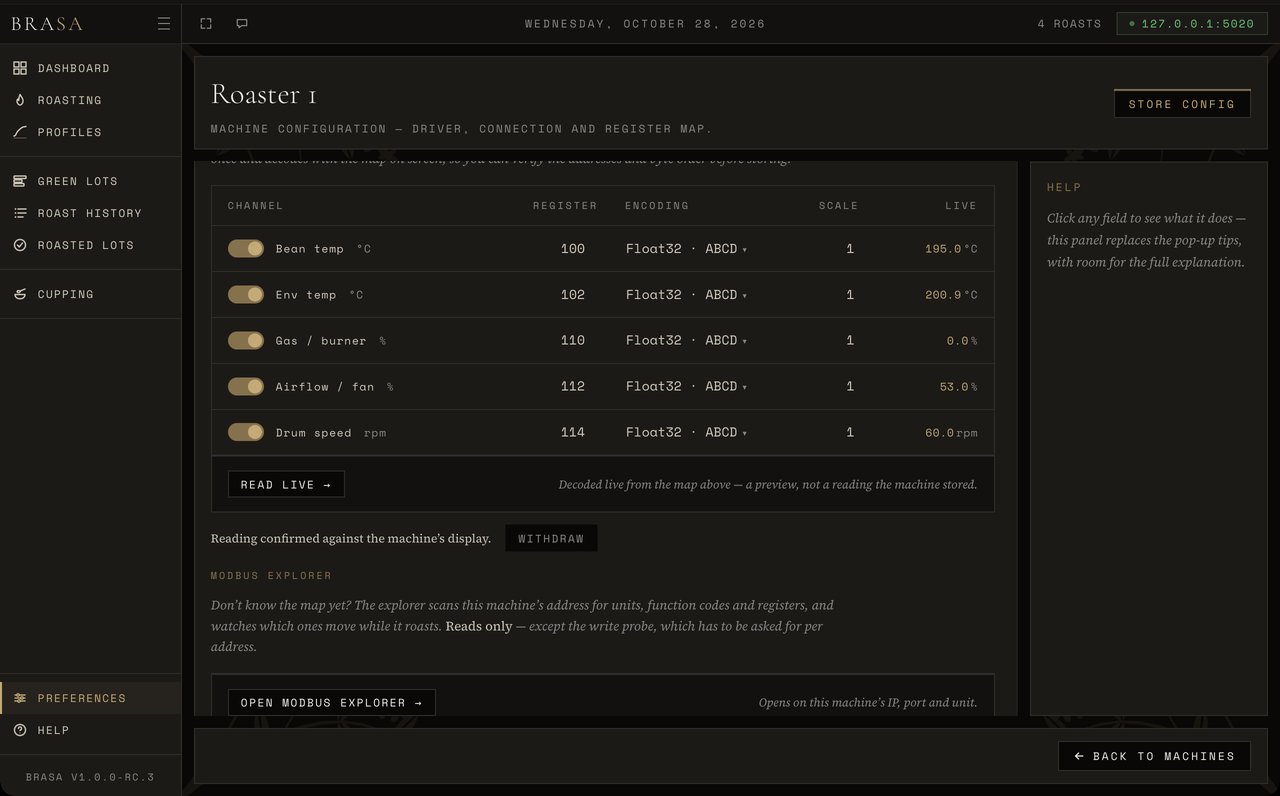Click the Profiles curve icon
Image resolution: width=1280 pixels, height=796 pixels.
[x=20, y=132]
